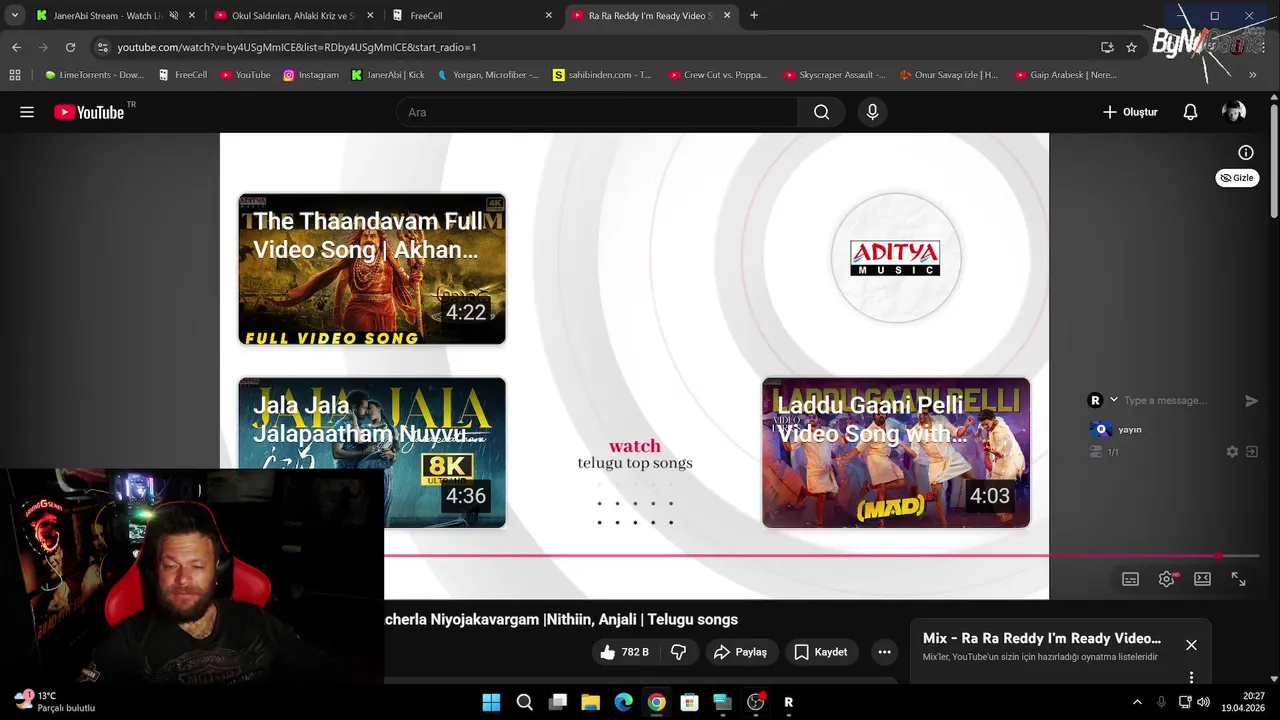
Task: Expand the chat identity chevron dropdown
Action: tap(1114, 400)
